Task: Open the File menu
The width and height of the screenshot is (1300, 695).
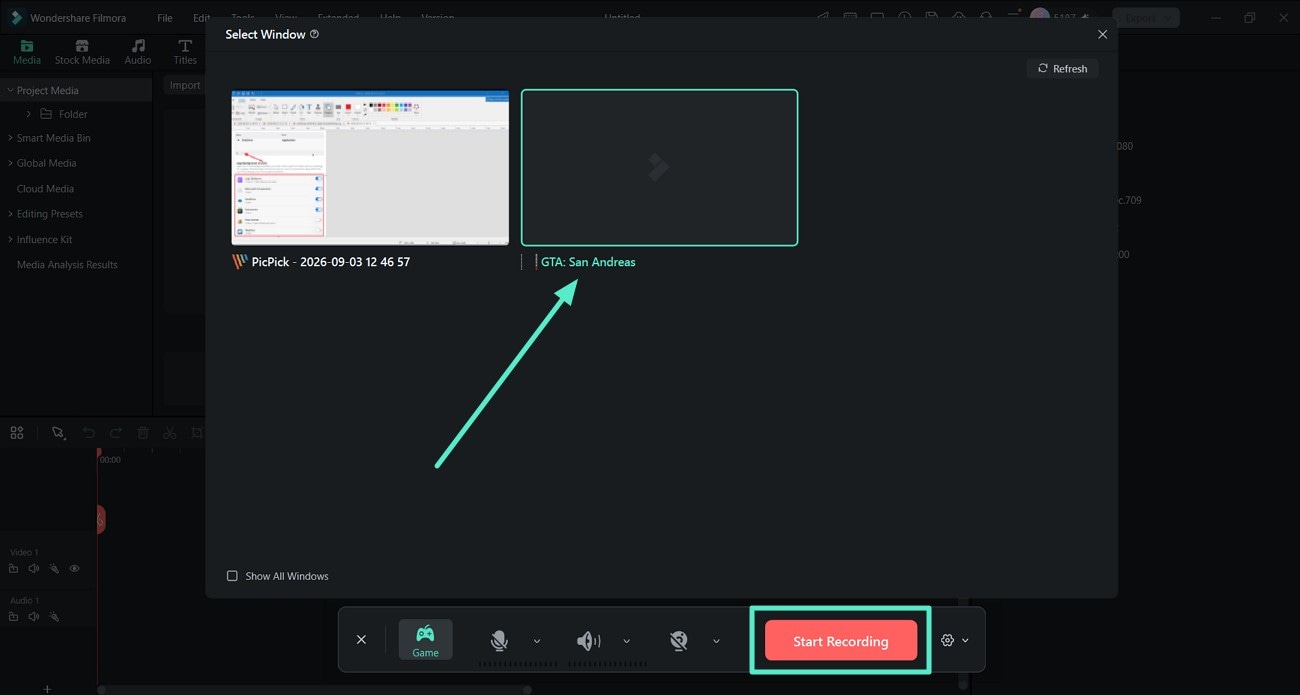Action: click(165, 18)
